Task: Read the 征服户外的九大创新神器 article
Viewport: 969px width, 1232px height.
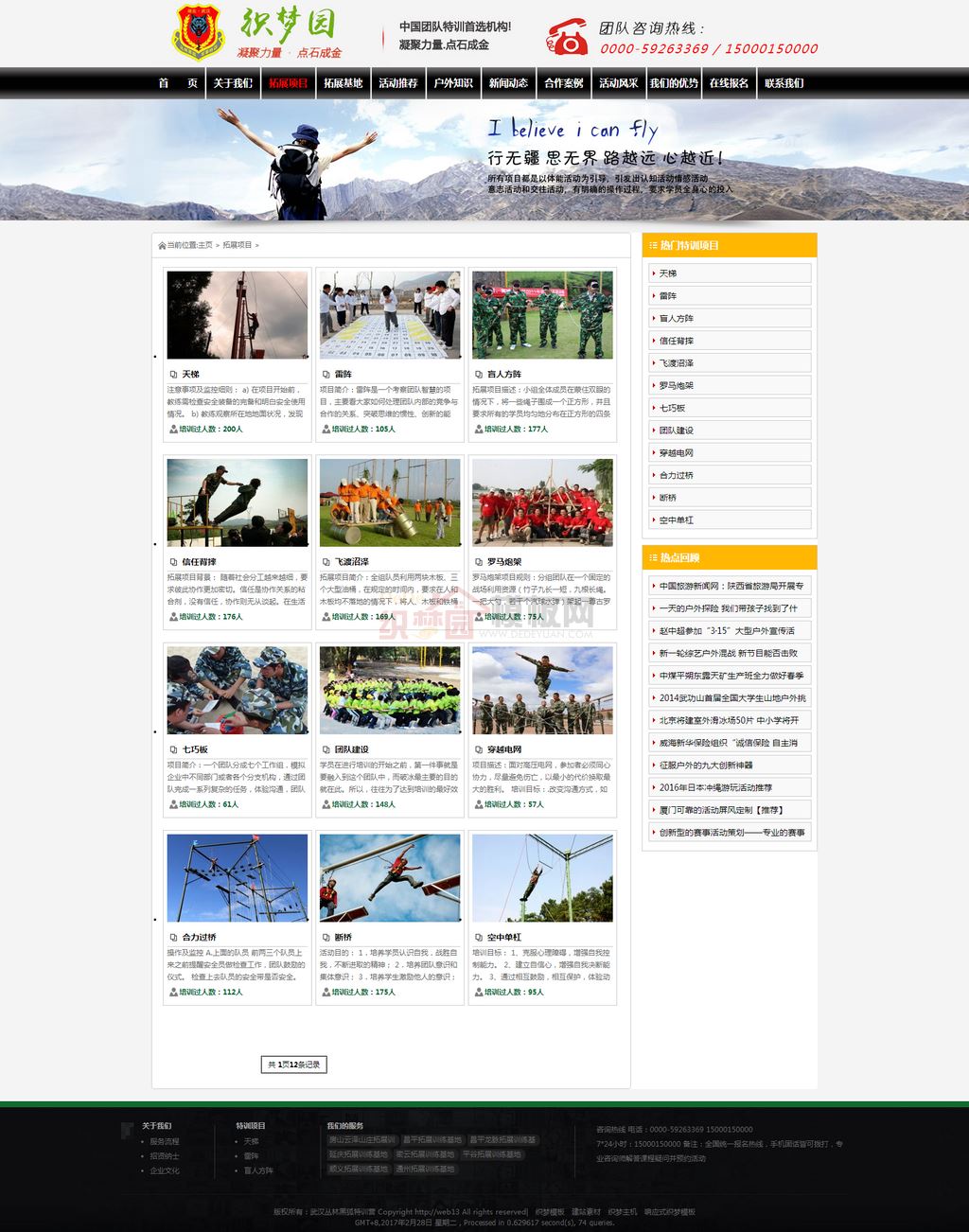Action: [706, 766]
